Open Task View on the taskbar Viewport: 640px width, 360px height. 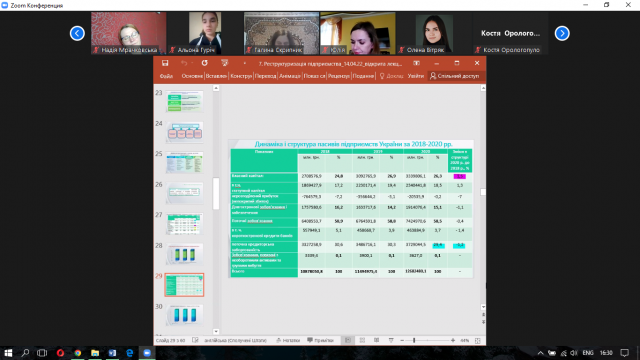click(x=42, y=353)
